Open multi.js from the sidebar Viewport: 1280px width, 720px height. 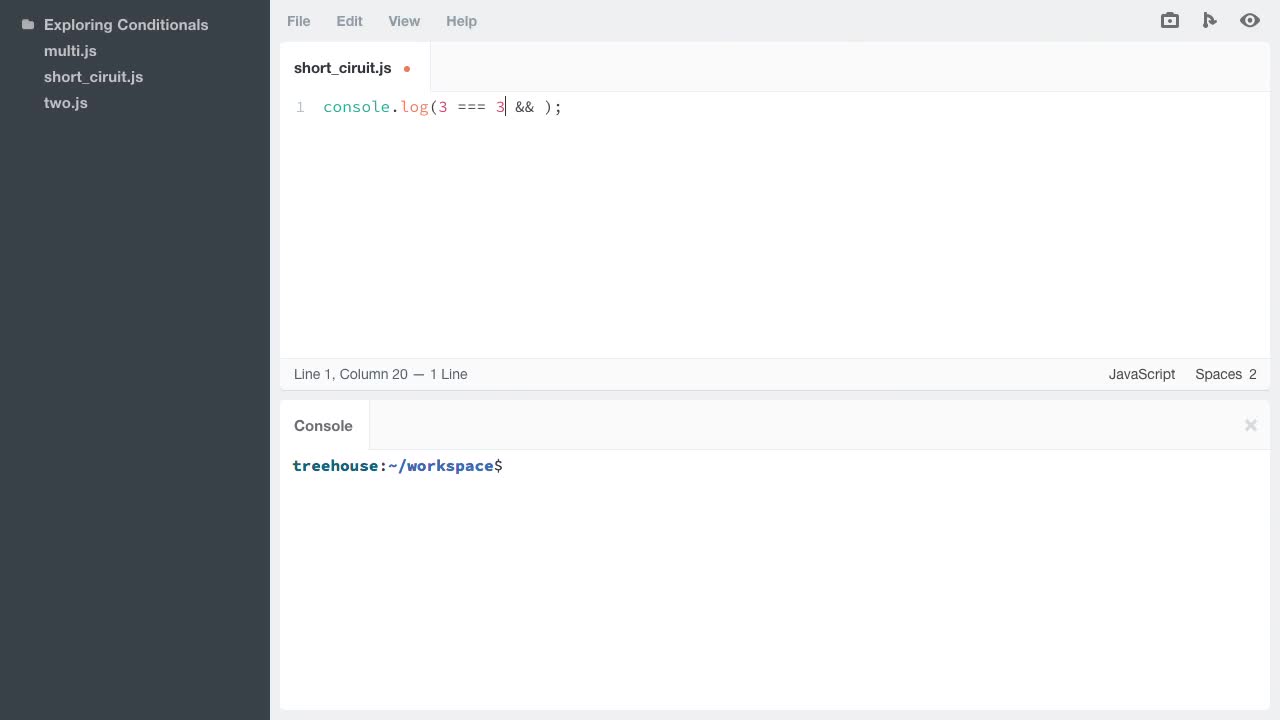click(70, 51)
